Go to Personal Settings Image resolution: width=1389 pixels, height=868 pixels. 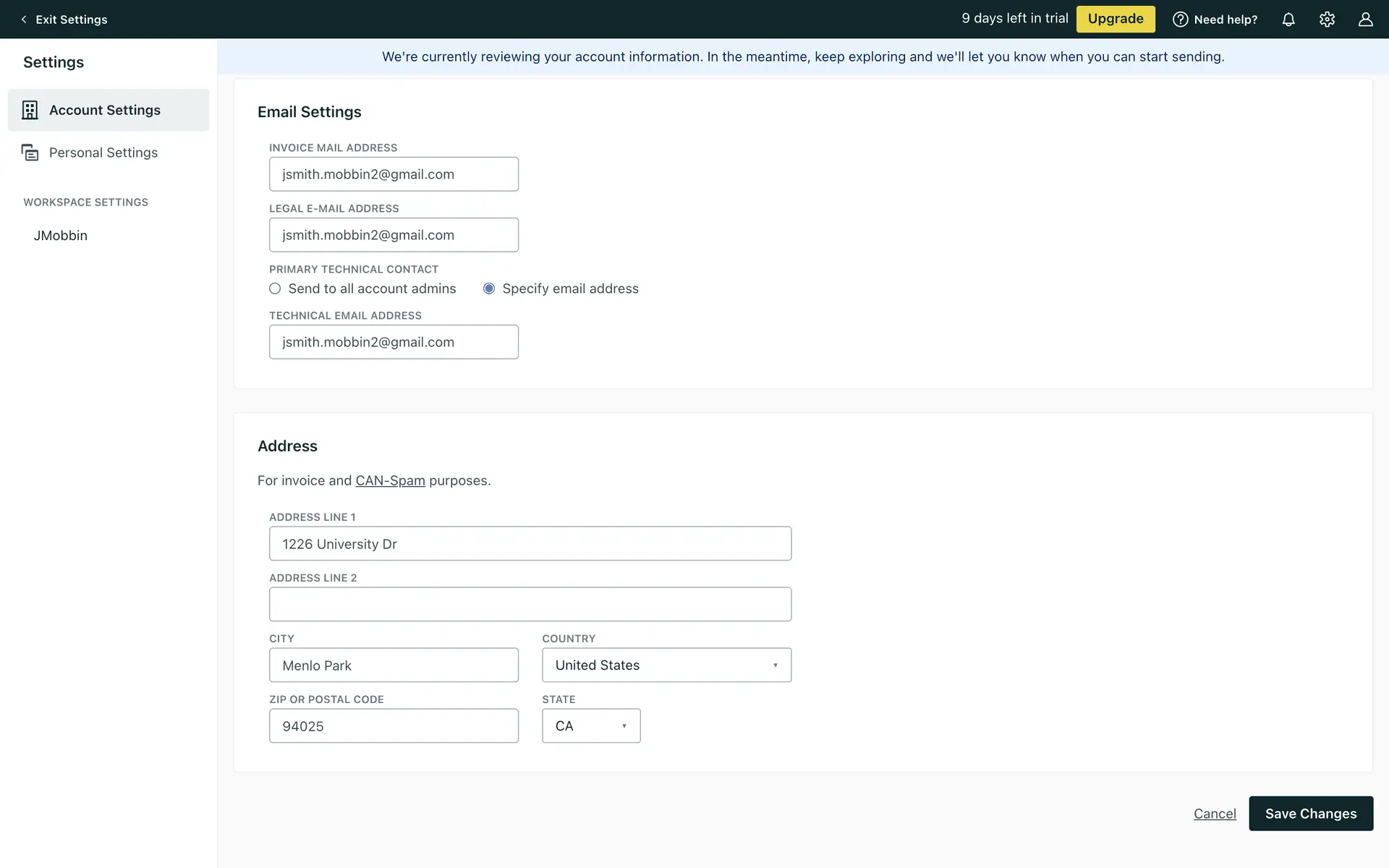(103, 153)
